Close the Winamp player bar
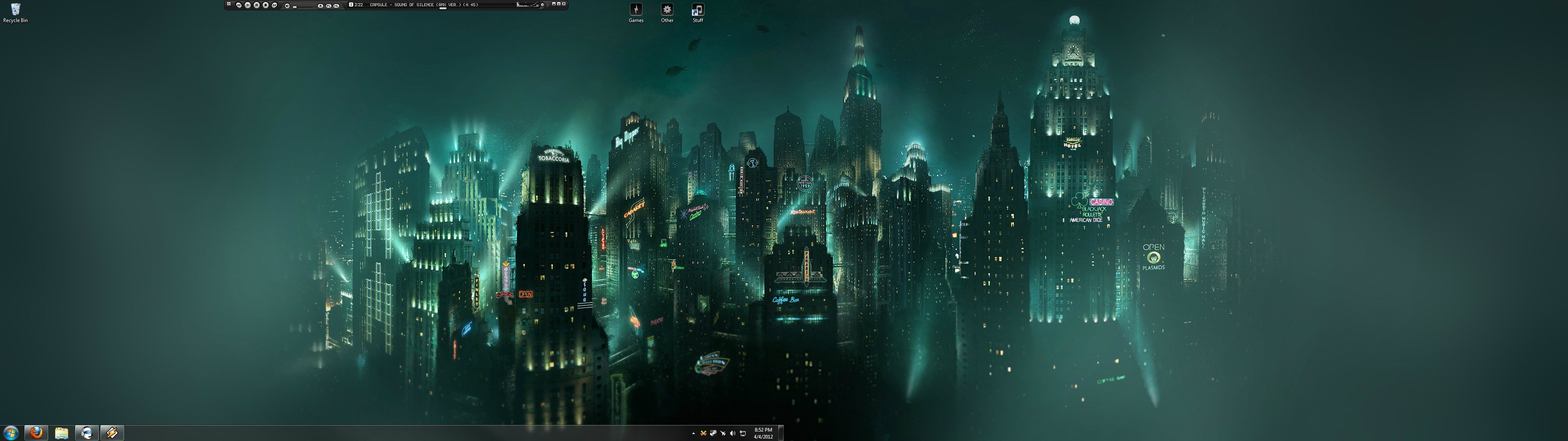Viewport: 1568px width, 441px height. pyautogui.click(x=563, y=4)
